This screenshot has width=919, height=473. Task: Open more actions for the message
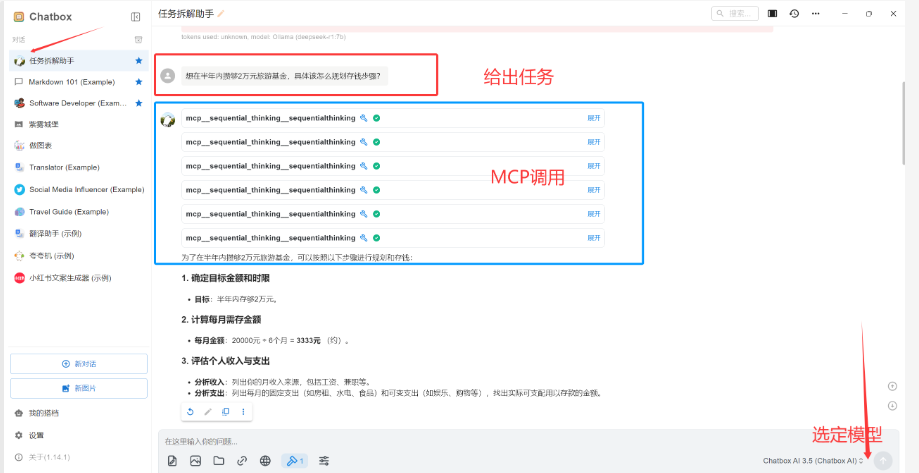point(243,411)
